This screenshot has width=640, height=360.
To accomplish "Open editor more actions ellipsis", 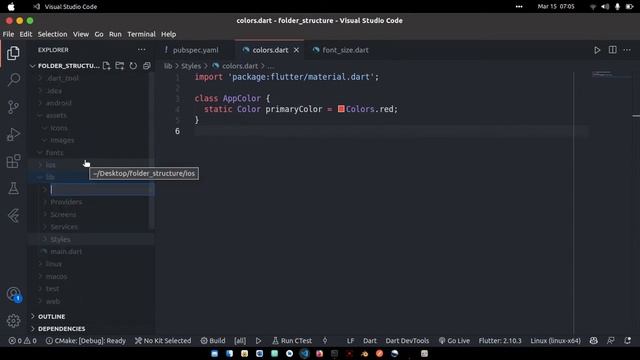I will pyautogui.click(x=627, y=50).
